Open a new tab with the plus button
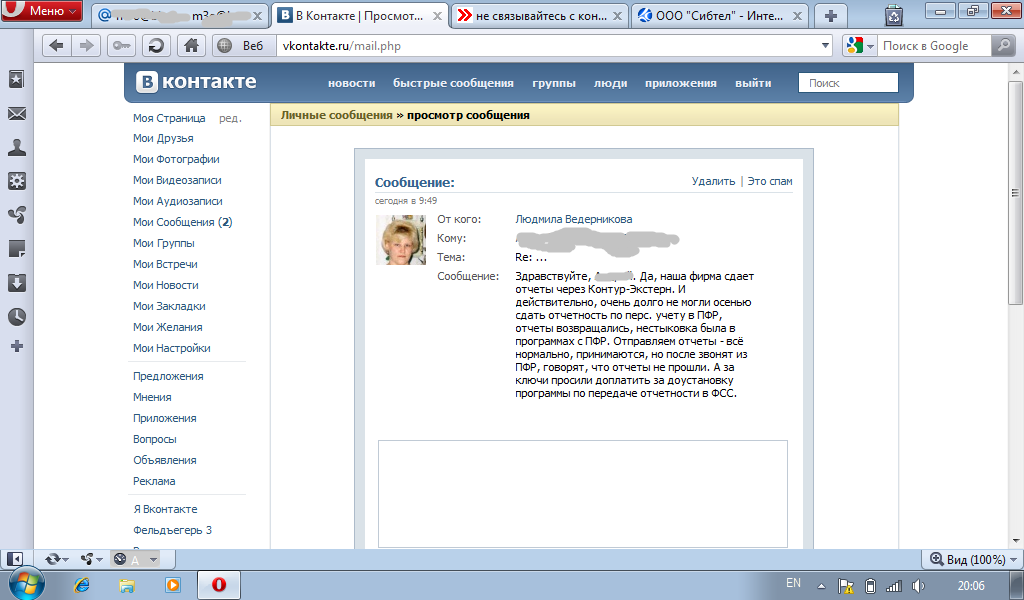This screenshot has width=1024, height=600. coord(830,15)
